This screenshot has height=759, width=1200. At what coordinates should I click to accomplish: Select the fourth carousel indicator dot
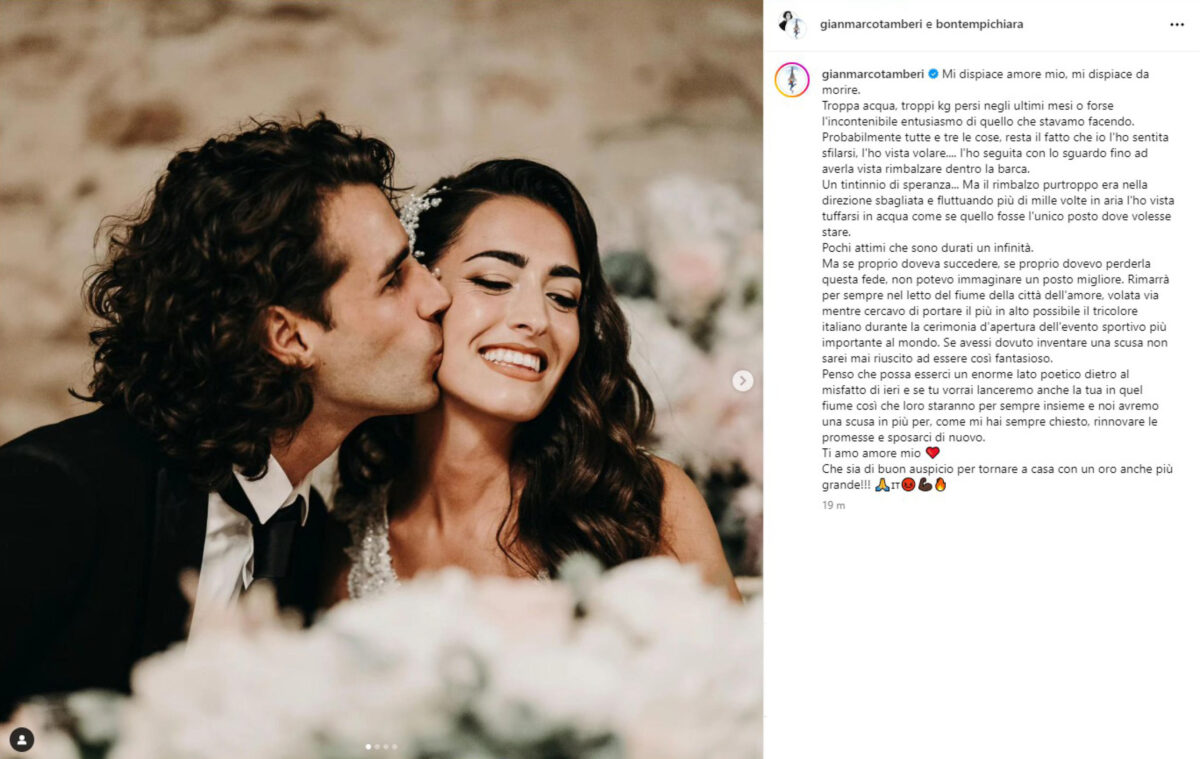coord(395,746)
